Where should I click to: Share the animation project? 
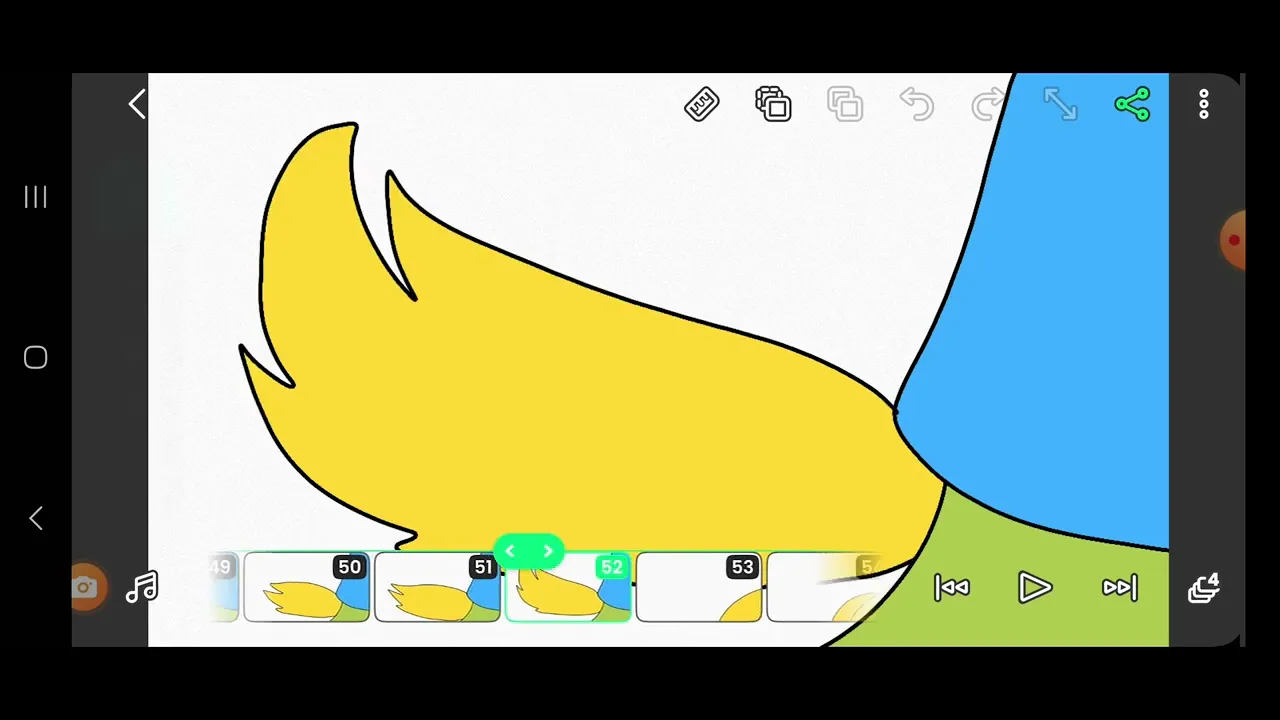1132,105
